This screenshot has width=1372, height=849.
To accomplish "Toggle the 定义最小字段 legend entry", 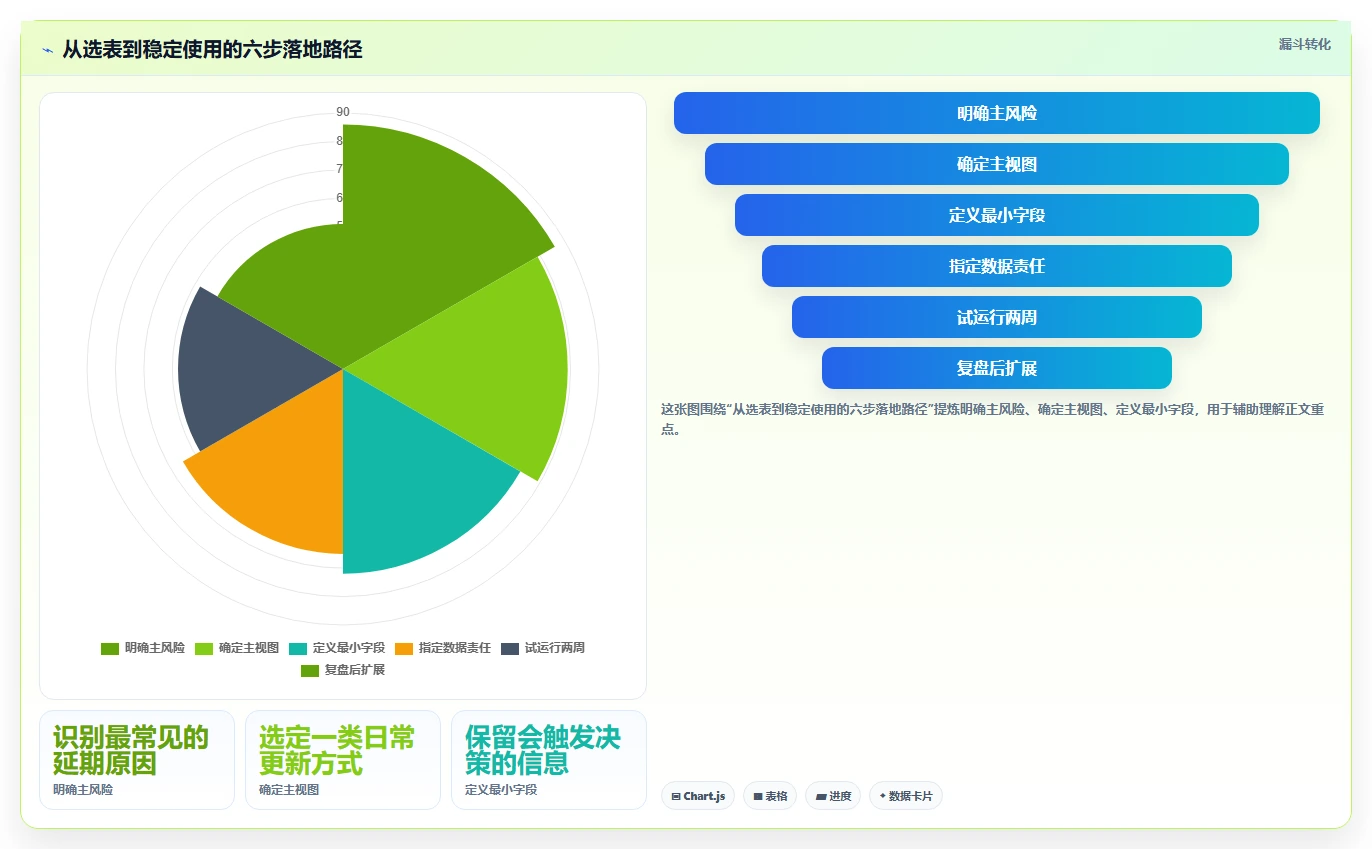I will coord(337,648).
